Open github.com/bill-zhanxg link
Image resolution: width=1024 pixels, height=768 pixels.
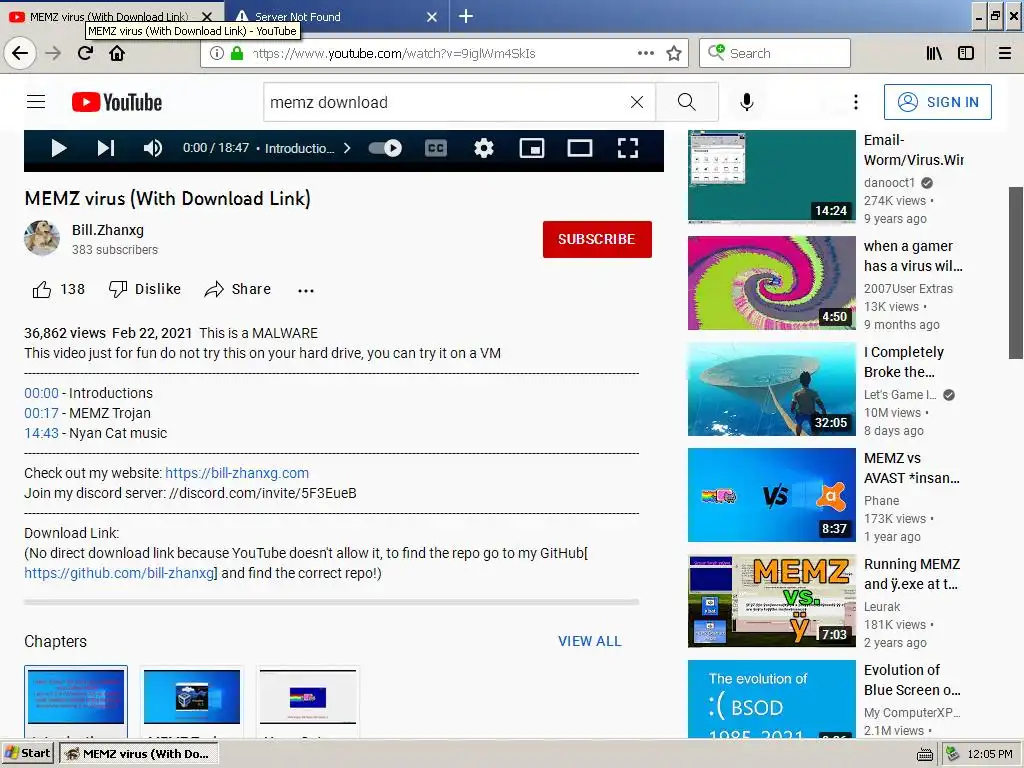click(x=120, y=573)
